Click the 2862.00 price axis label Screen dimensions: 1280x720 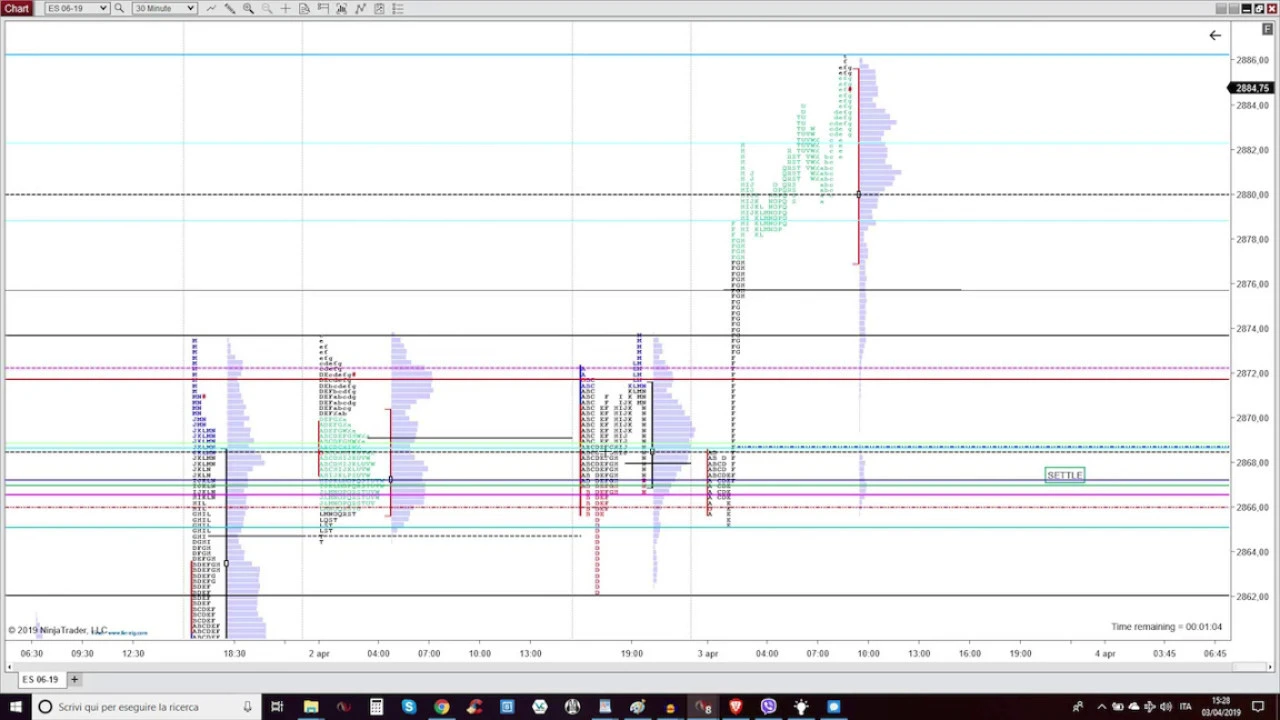(x=1252, y=597)
